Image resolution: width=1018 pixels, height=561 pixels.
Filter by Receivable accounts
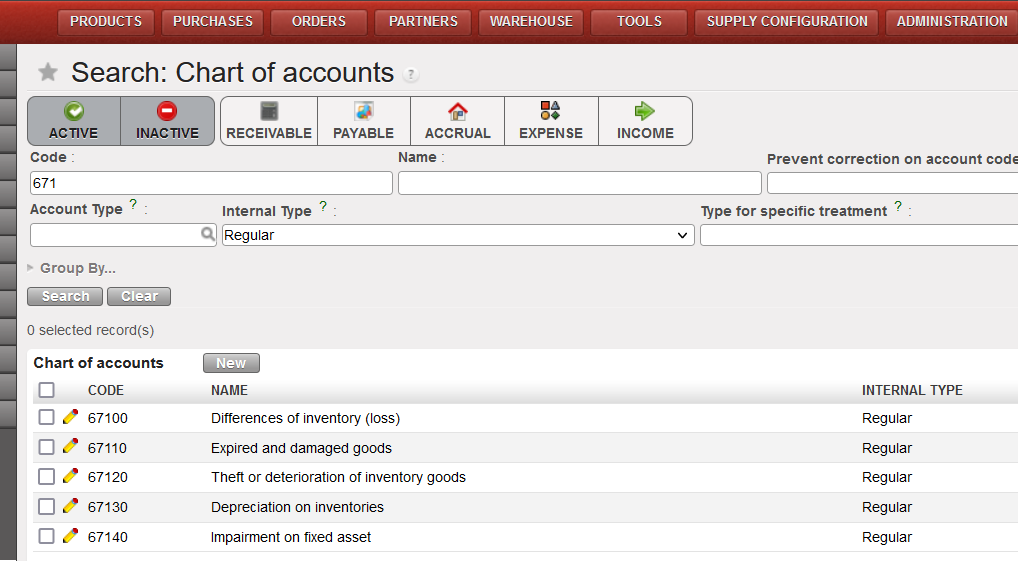(269, 121)
